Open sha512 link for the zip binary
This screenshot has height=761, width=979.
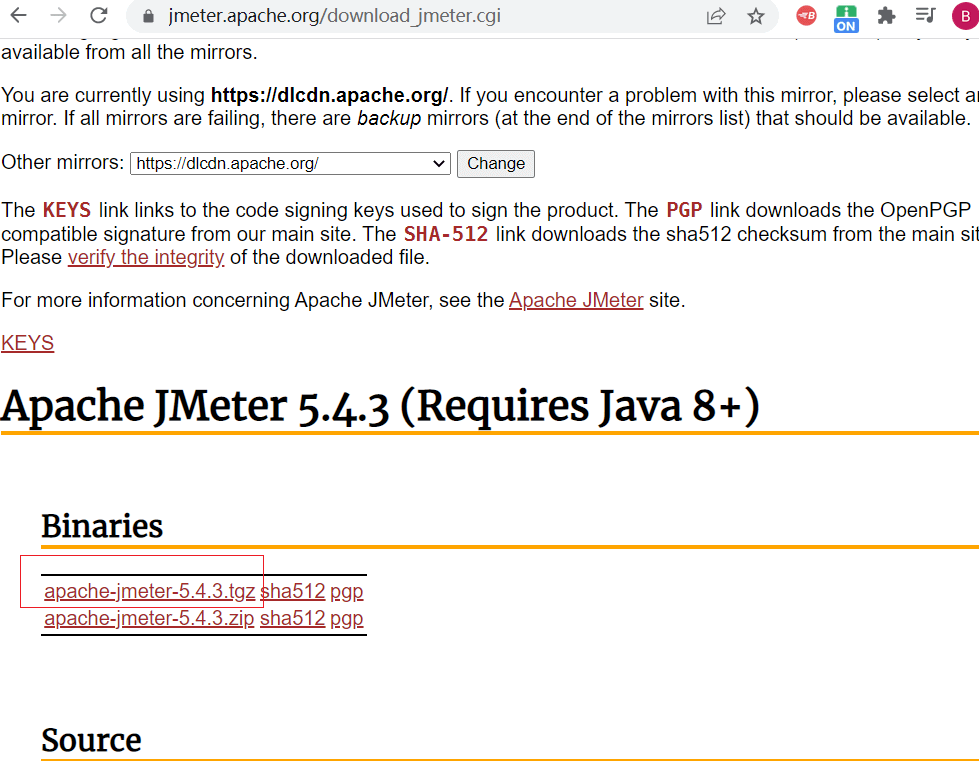(x=292, y=618)
